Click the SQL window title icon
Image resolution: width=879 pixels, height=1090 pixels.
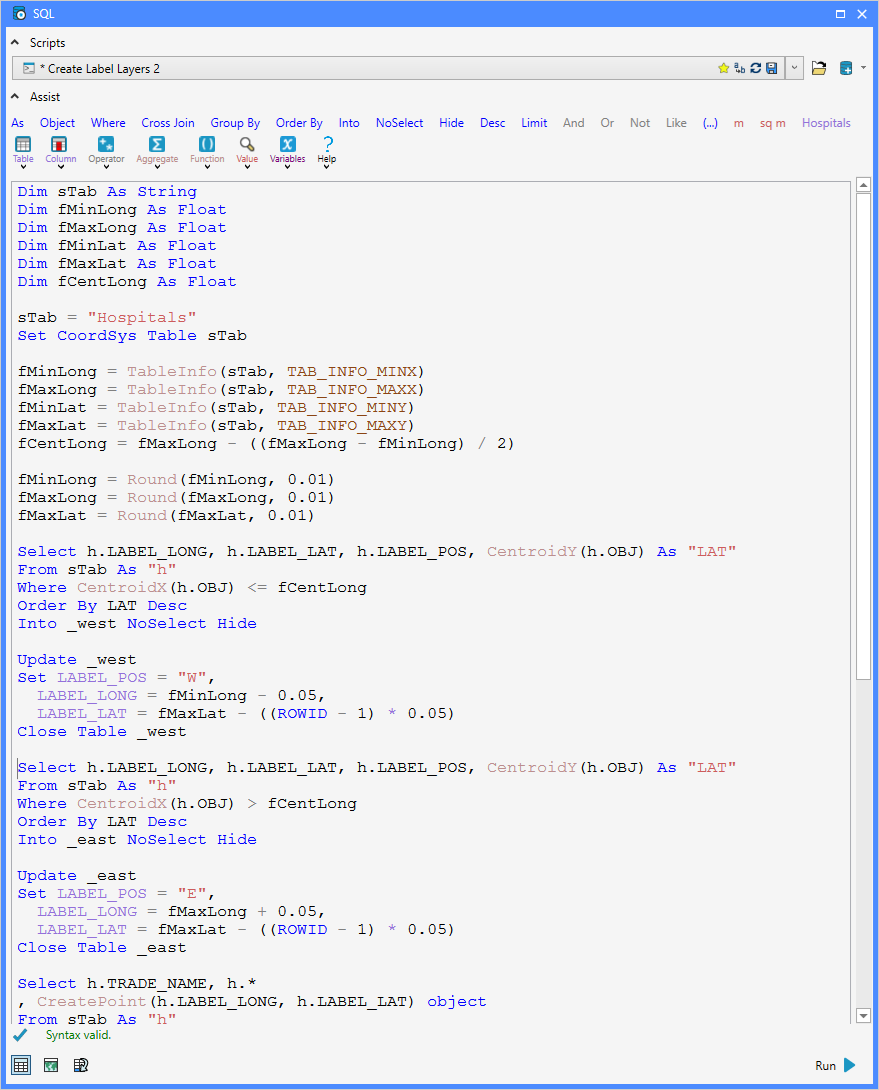19,13
